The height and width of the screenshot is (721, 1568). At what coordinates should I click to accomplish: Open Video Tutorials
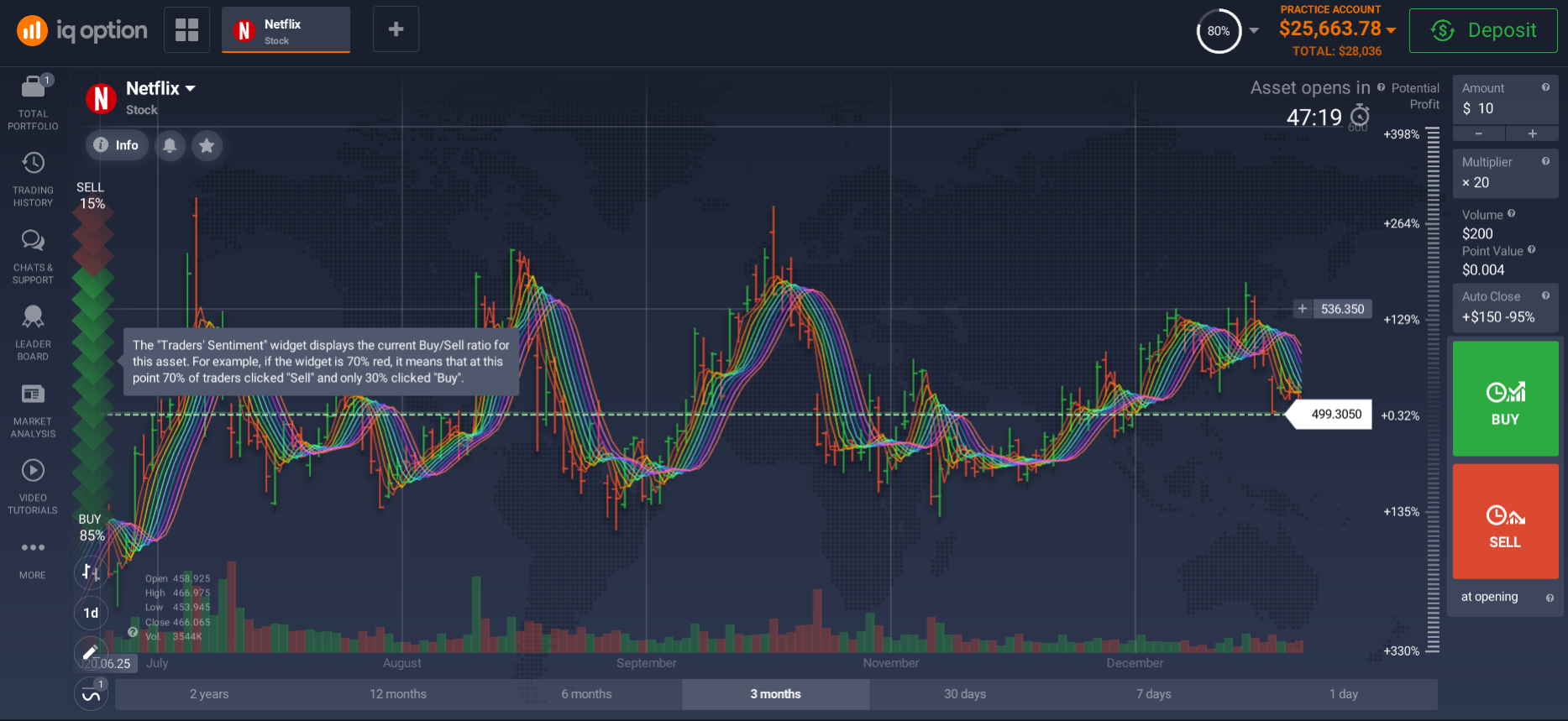coord(33,486)
